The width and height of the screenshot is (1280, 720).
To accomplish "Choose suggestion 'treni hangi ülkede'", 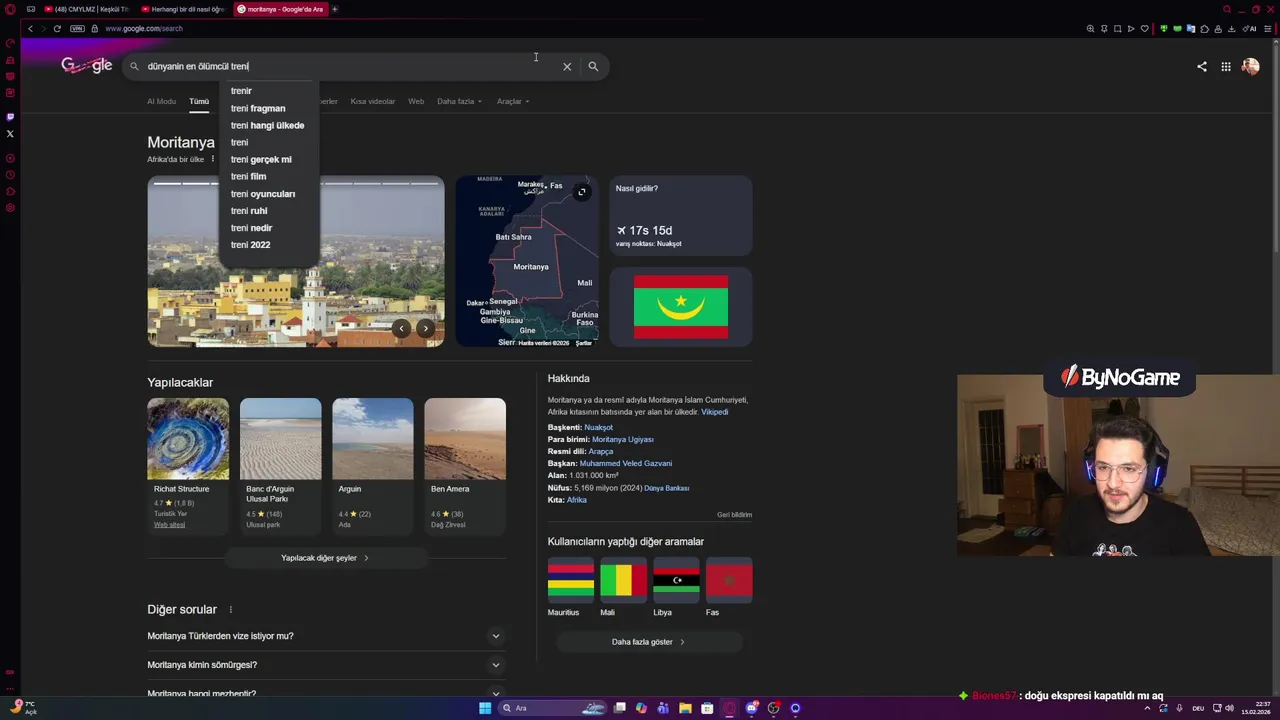I will click(267, 125).
